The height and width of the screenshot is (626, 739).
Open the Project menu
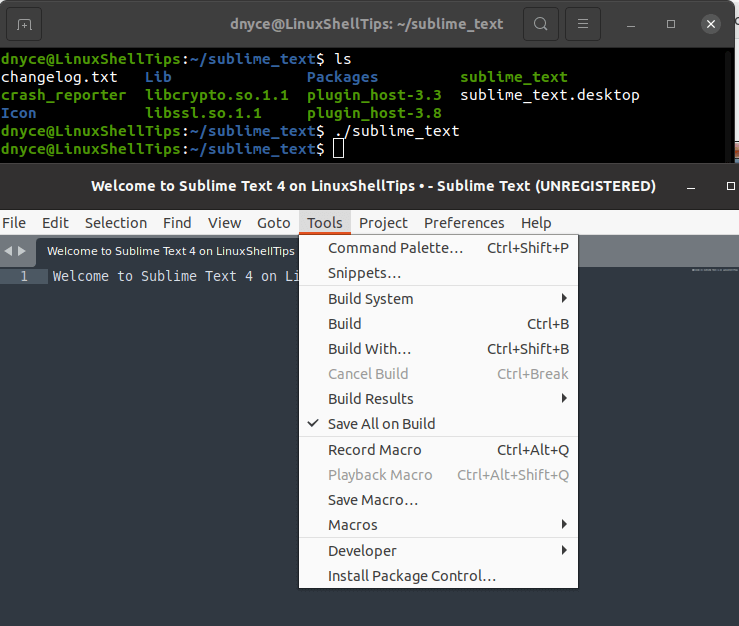[383, 222]
